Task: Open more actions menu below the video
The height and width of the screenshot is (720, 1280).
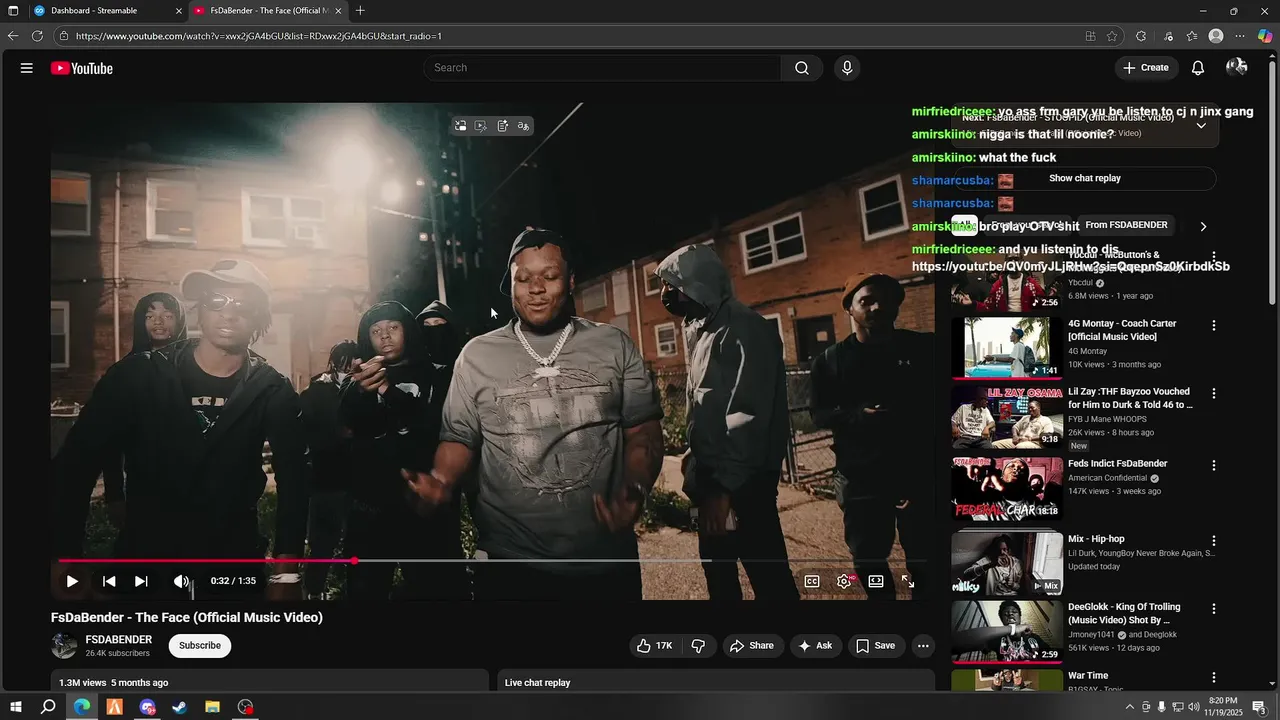Action: 923,646
